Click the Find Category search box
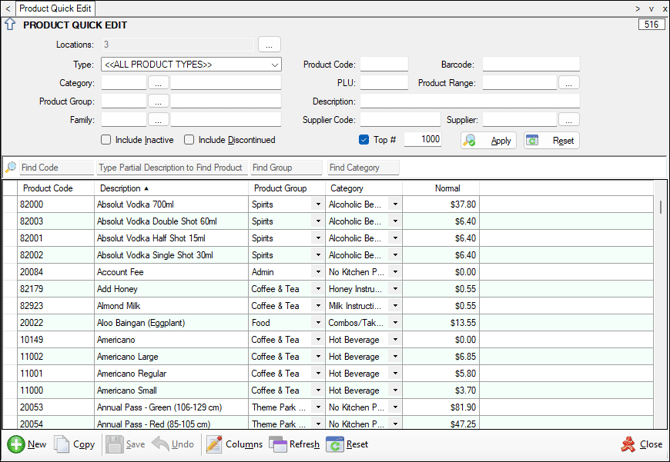This screenshot has width=670, height=462. point(364,168)
